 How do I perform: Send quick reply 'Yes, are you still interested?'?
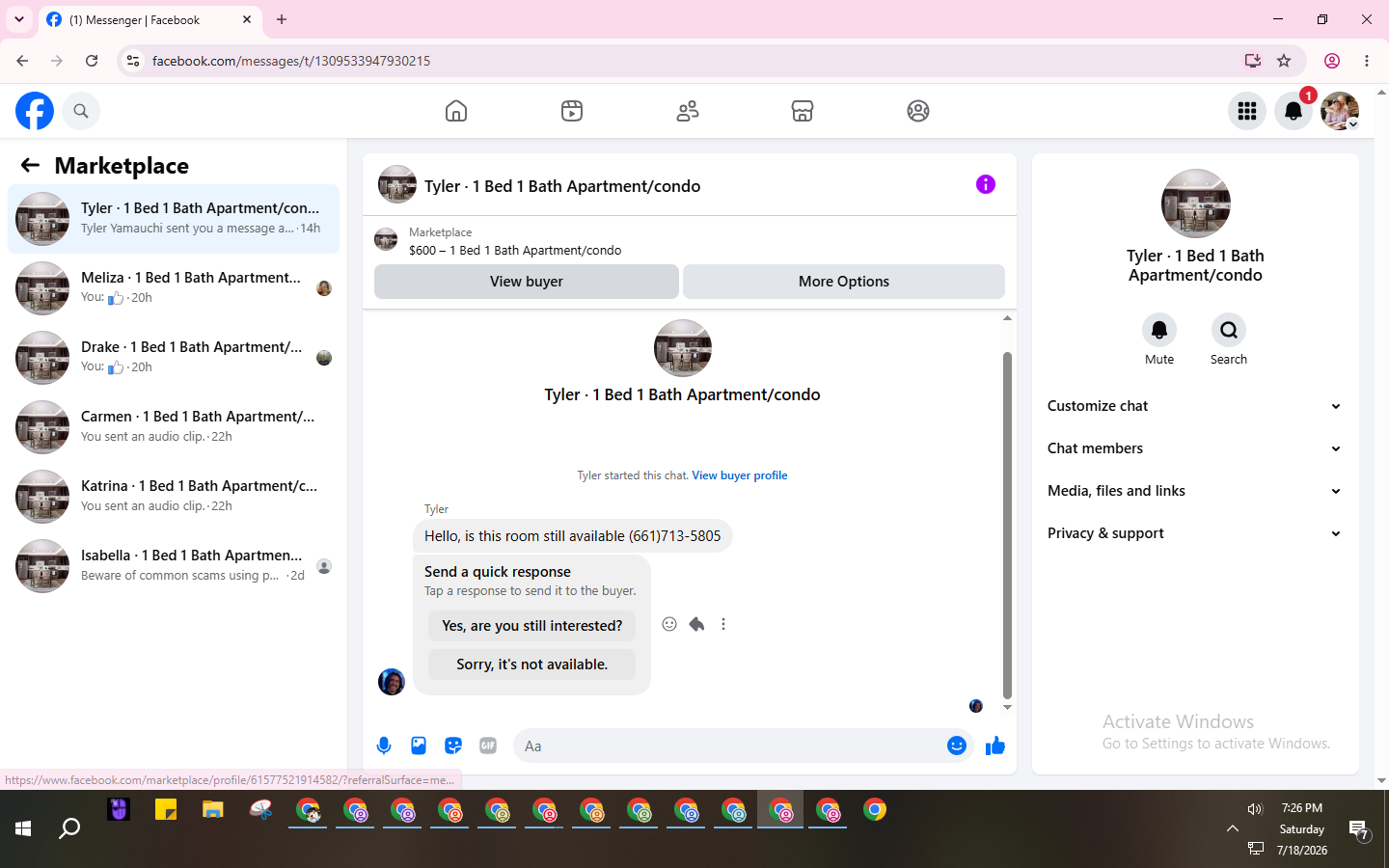point(532,626)
